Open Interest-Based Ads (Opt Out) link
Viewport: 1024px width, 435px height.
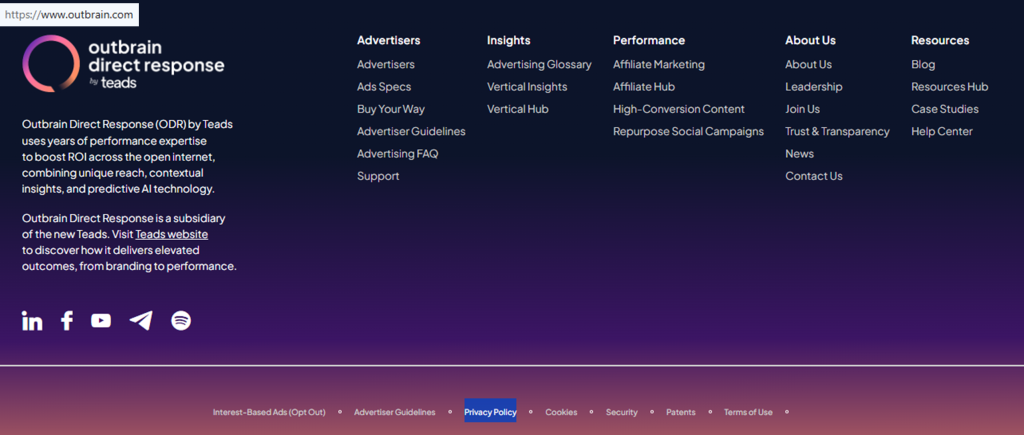[269, 412]
